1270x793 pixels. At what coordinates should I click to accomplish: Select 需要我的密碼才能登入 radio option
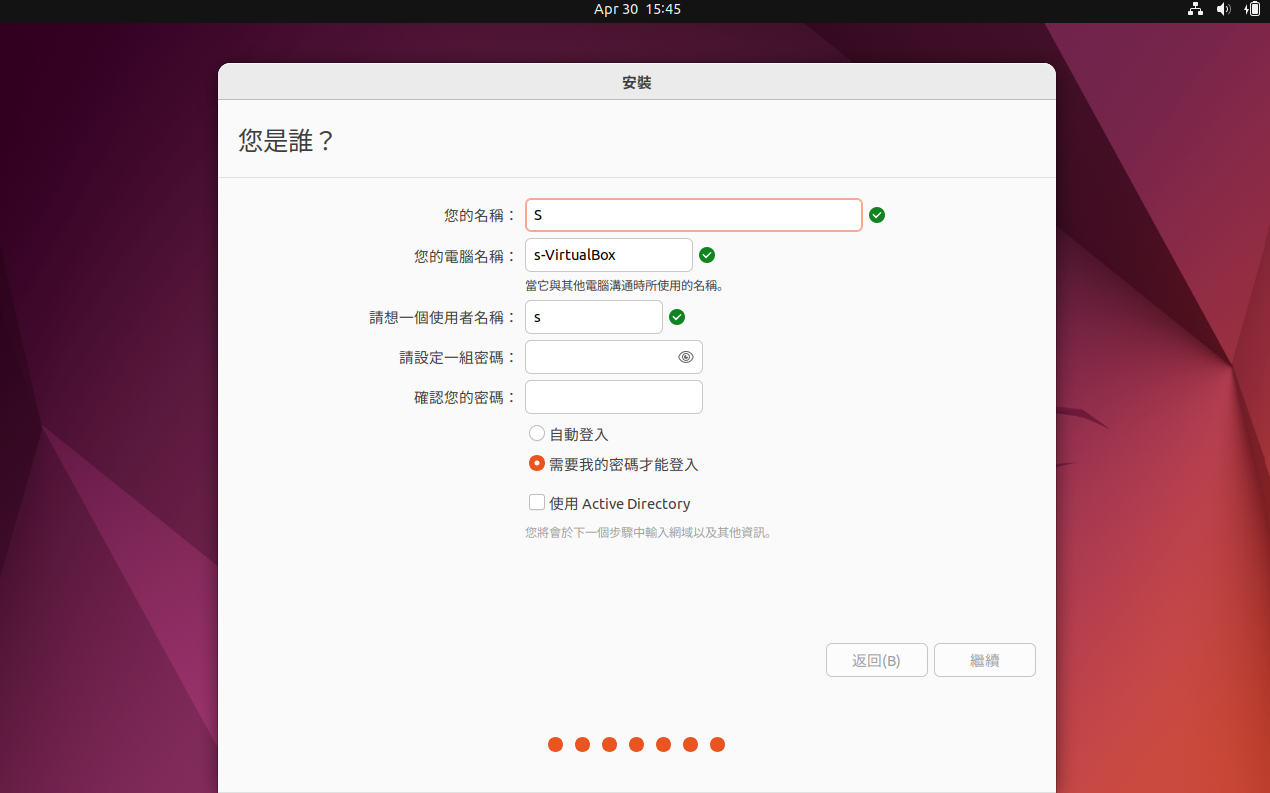(x=537, y=464)
